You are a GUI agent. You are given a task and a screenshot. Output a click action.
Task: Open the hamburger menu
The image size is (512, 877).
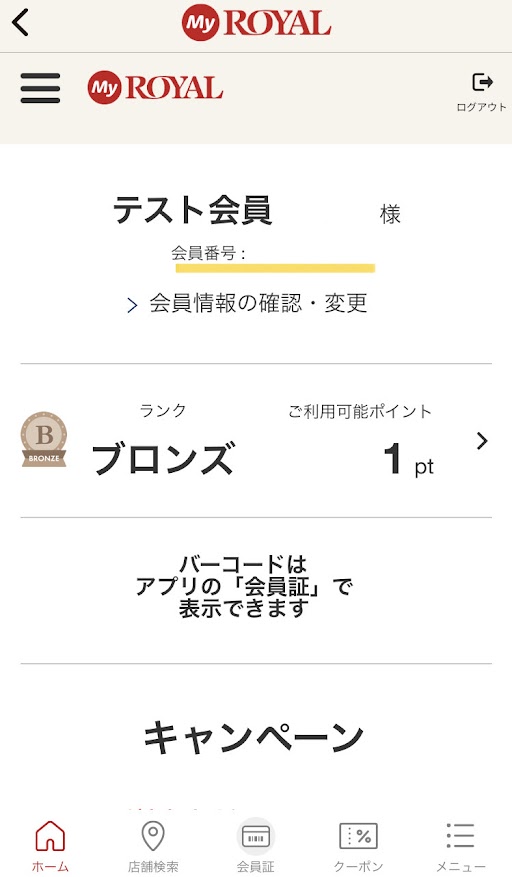40,88
